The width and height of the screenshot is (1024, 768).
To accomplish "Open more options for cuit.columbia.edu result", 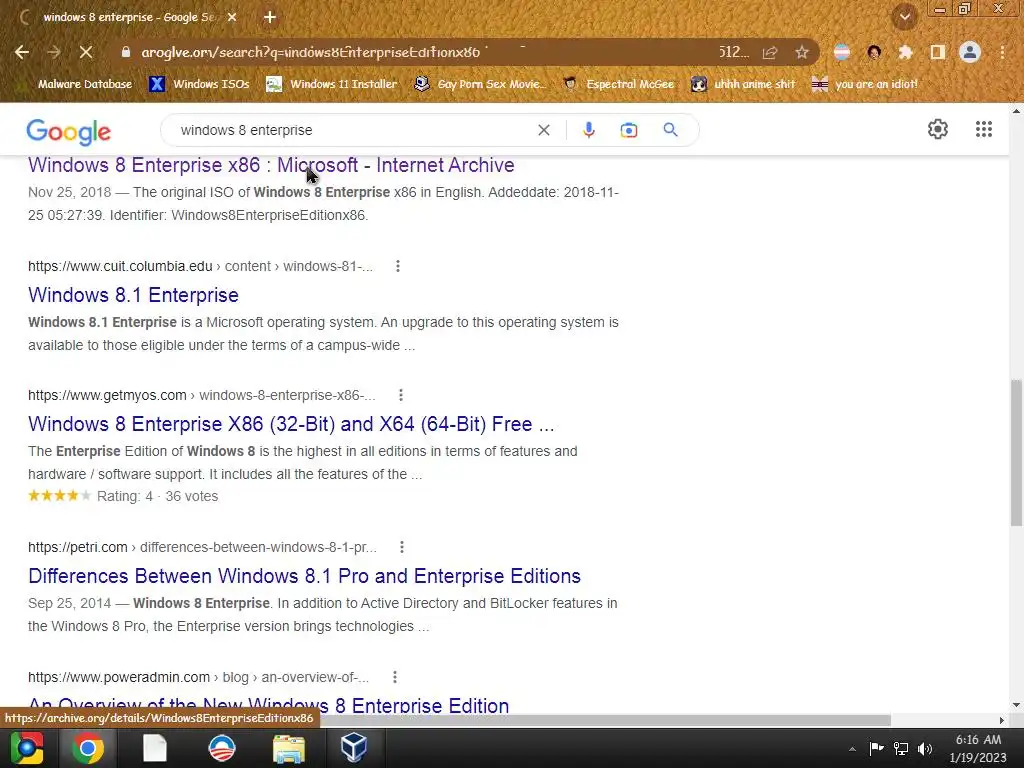I will click(x=398, y=266).
